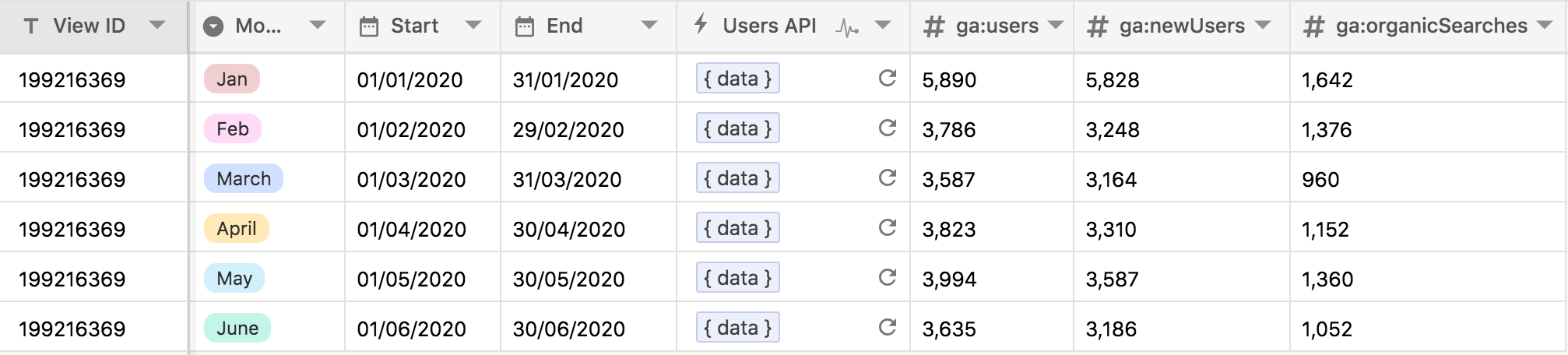Expand the End column options menu

(x=649, y=26)
